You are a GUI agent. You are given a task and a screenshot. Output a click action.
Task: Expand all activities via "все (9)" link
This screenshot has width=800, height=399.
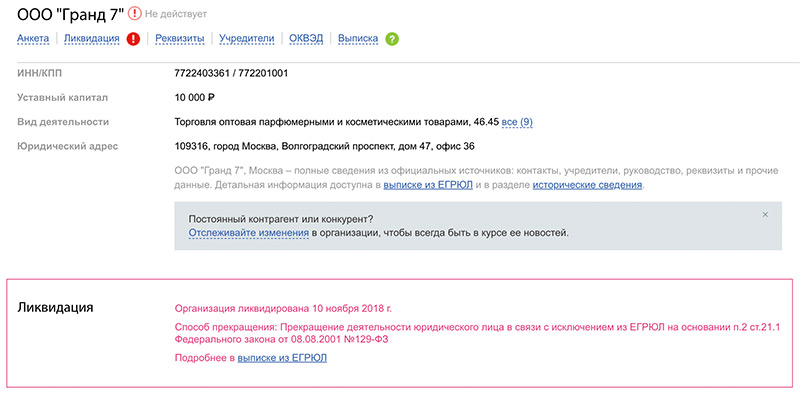pyautogui.click(x=517, y=122)
